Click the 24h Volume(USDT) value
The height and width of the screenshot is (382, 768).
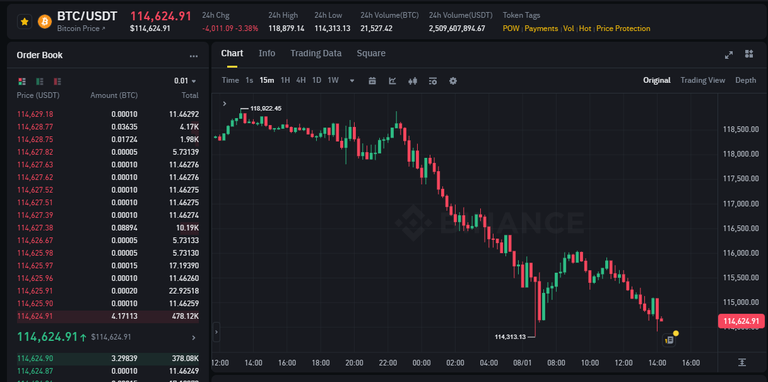point(457,28)
